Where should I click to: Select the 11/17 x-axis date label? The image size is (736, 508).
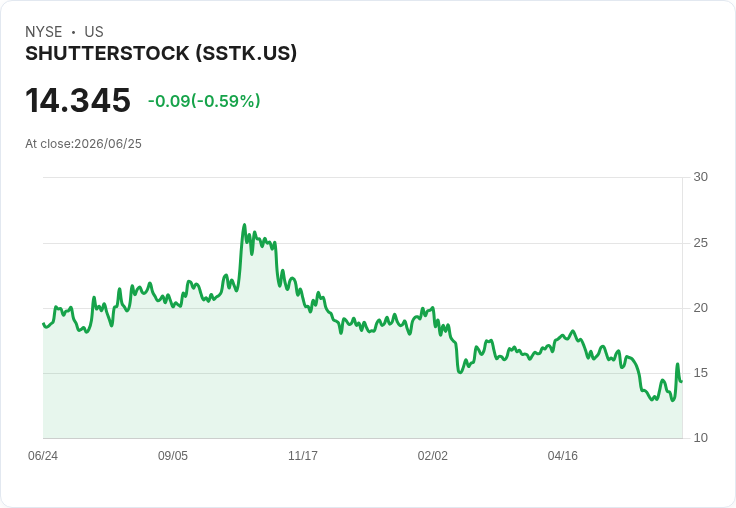coord(303,455)
